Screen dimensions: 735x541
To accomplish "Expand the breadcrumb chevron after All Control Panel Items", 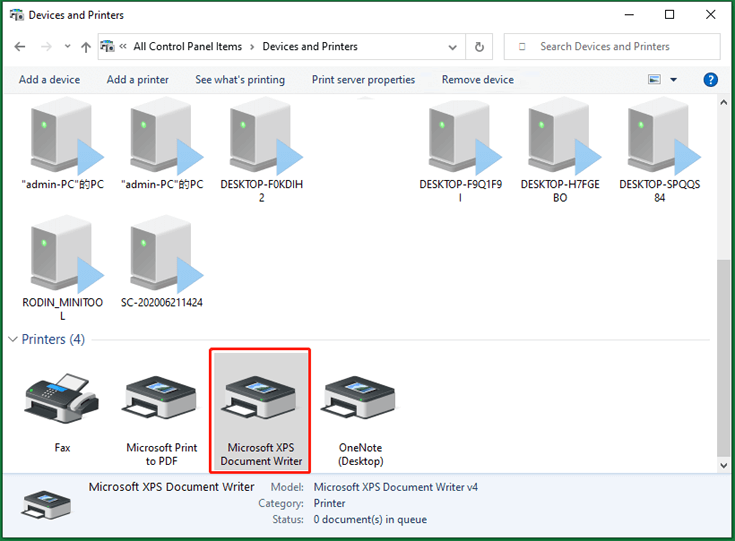I will coord(252,47).
